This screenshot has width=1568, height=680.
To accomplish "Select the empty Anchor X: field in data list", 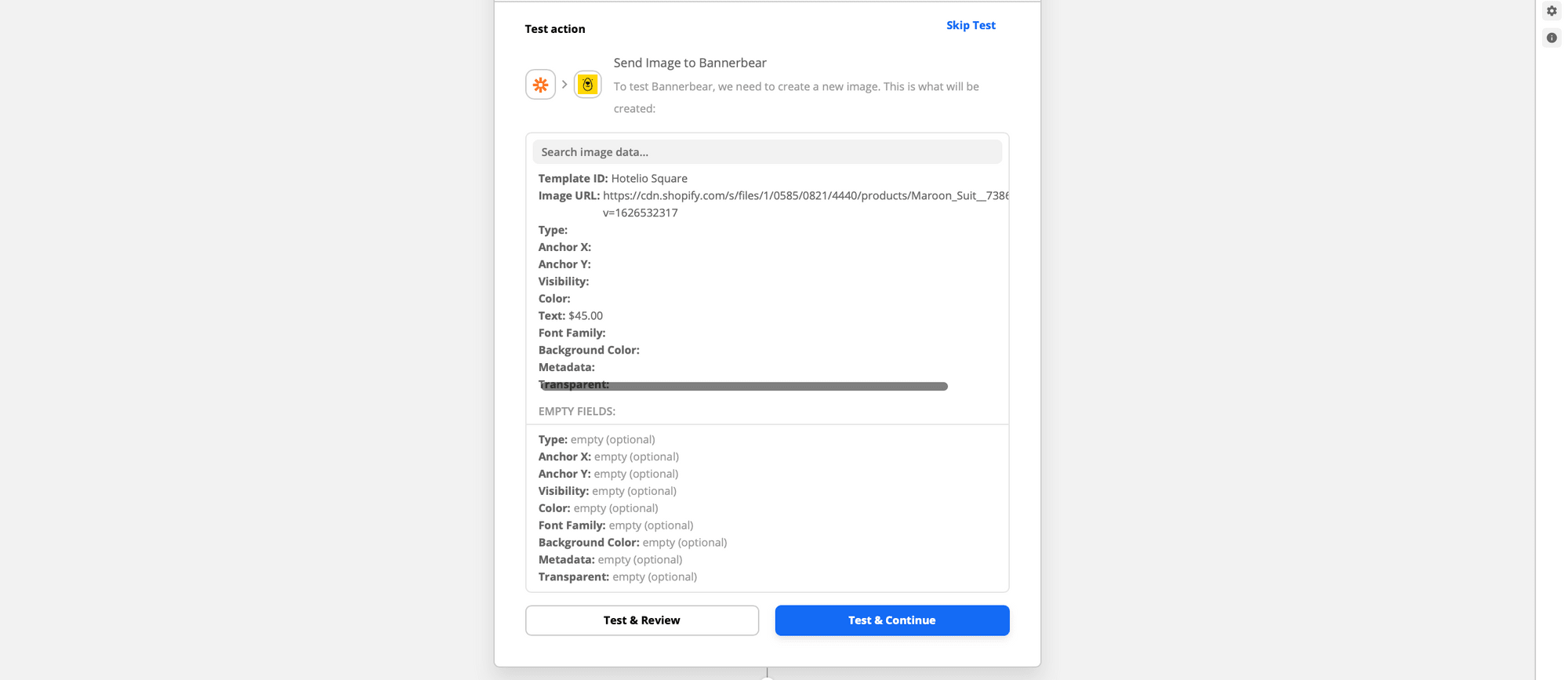I will (564, 248).
